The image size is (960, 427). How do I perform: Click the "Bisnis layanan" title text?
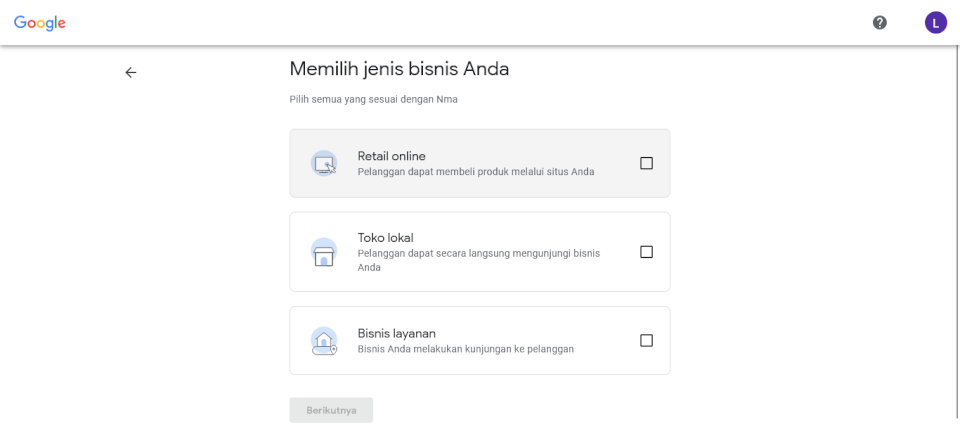point(397,333)
